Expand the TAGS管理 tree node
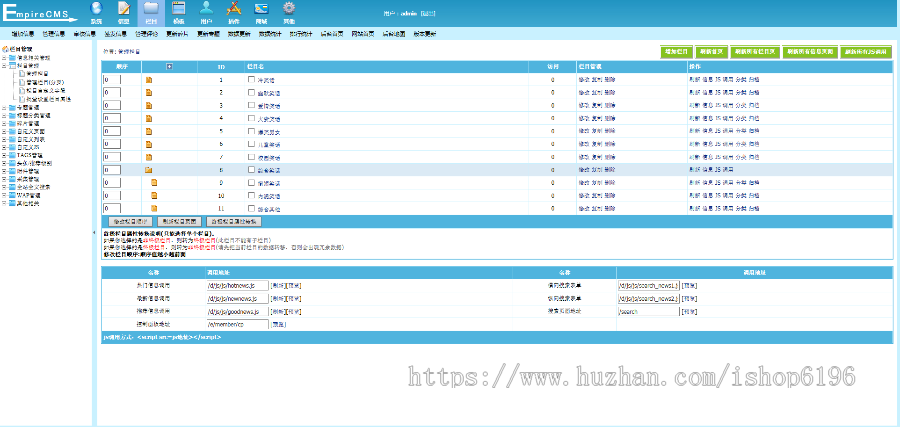The height and width of the screenshot is (427, 900). pos(4,155)
